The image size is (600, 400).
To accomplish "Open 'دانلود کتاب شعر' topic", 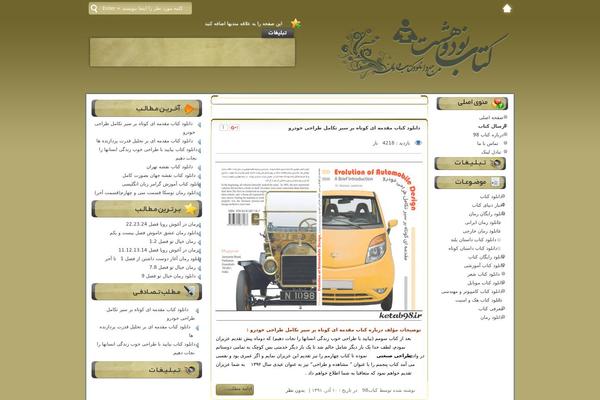I will pyautogui.click(x=483, y=274).
